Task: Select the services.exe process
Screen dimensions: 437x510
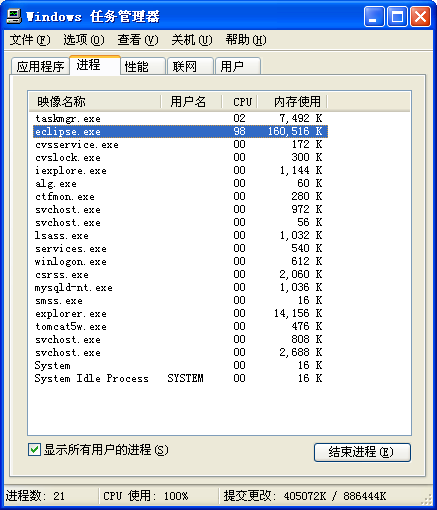Action: point(180,248)
